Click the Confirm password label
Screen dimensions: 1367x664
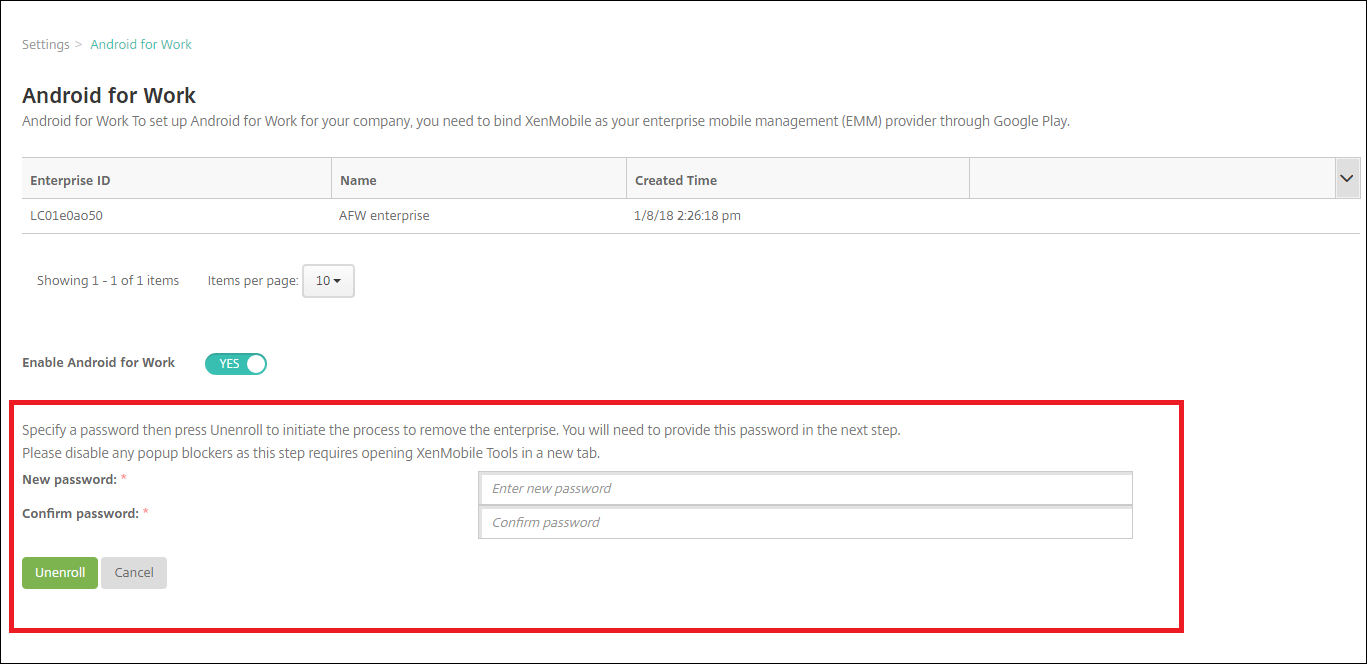(80, 514)
